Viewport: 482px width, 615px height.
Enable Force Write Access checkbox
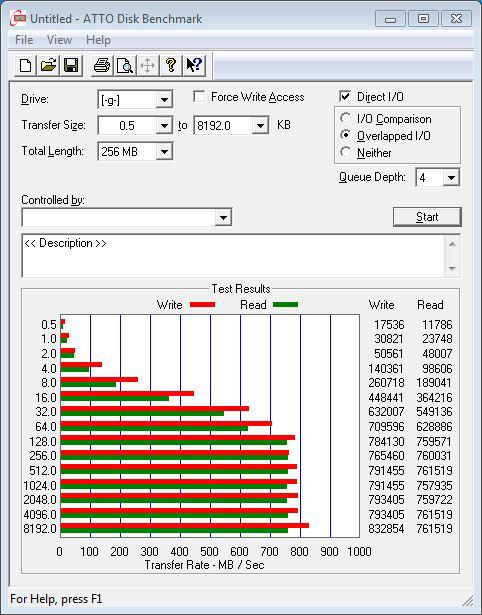(199, 96)
